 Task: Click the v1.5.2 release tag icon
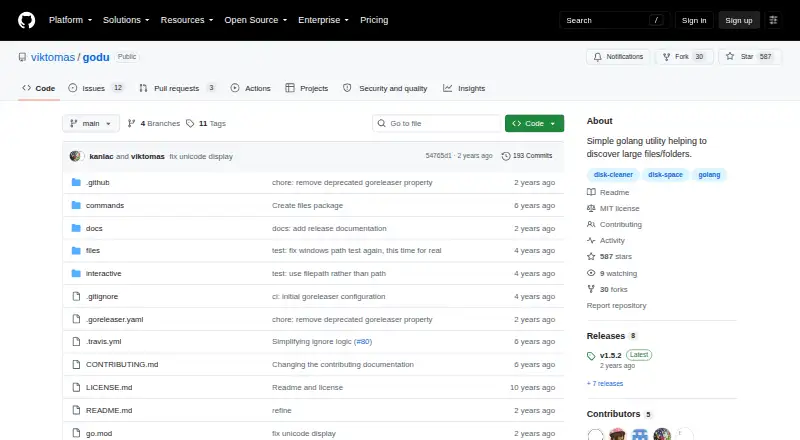[x=591, y=356]
